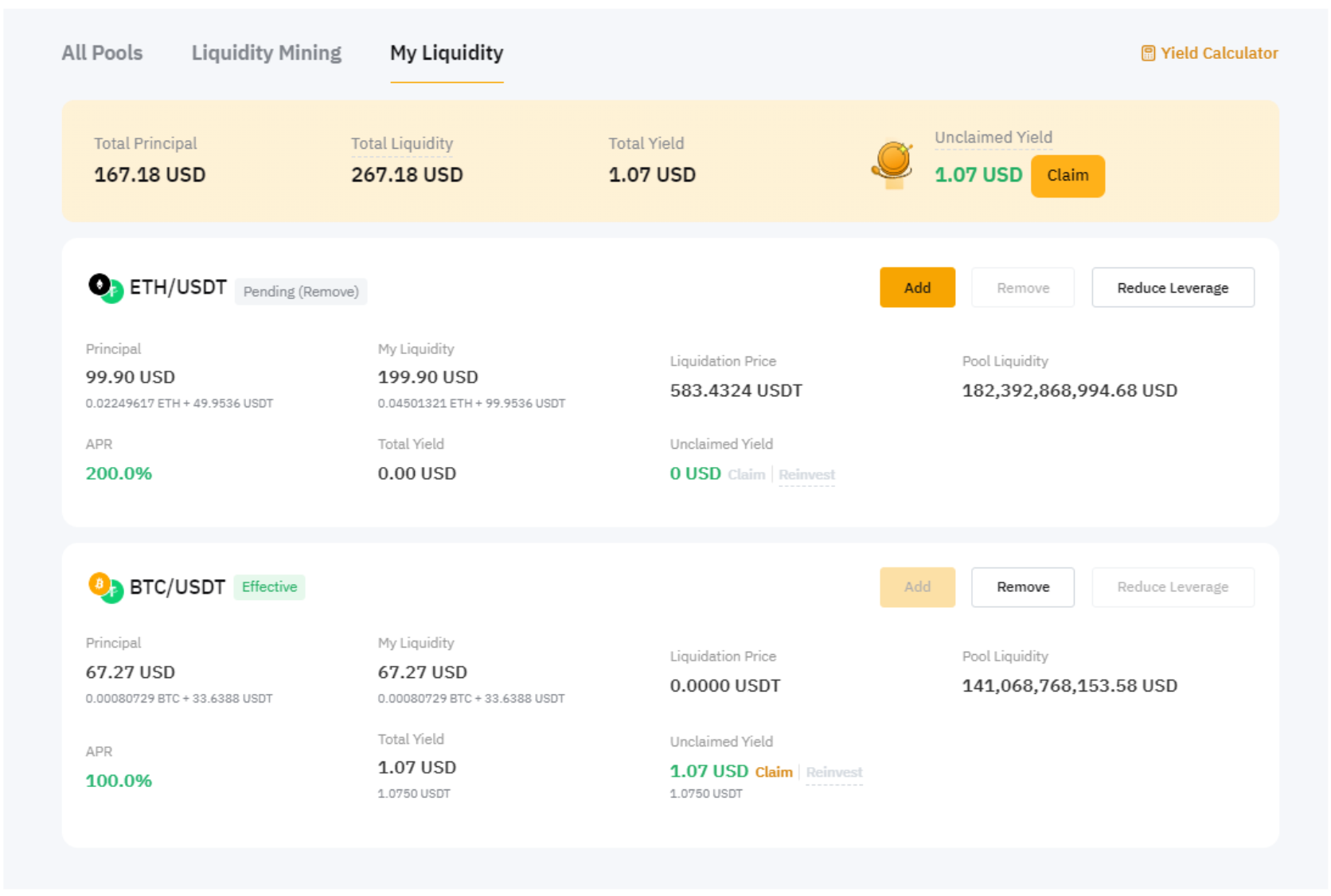Image resolution: width=1331 pixels, height=896 pixels.
Task: Claim the 1.07 USD total unclaimed yield
Action: [x=1067, y=176]
